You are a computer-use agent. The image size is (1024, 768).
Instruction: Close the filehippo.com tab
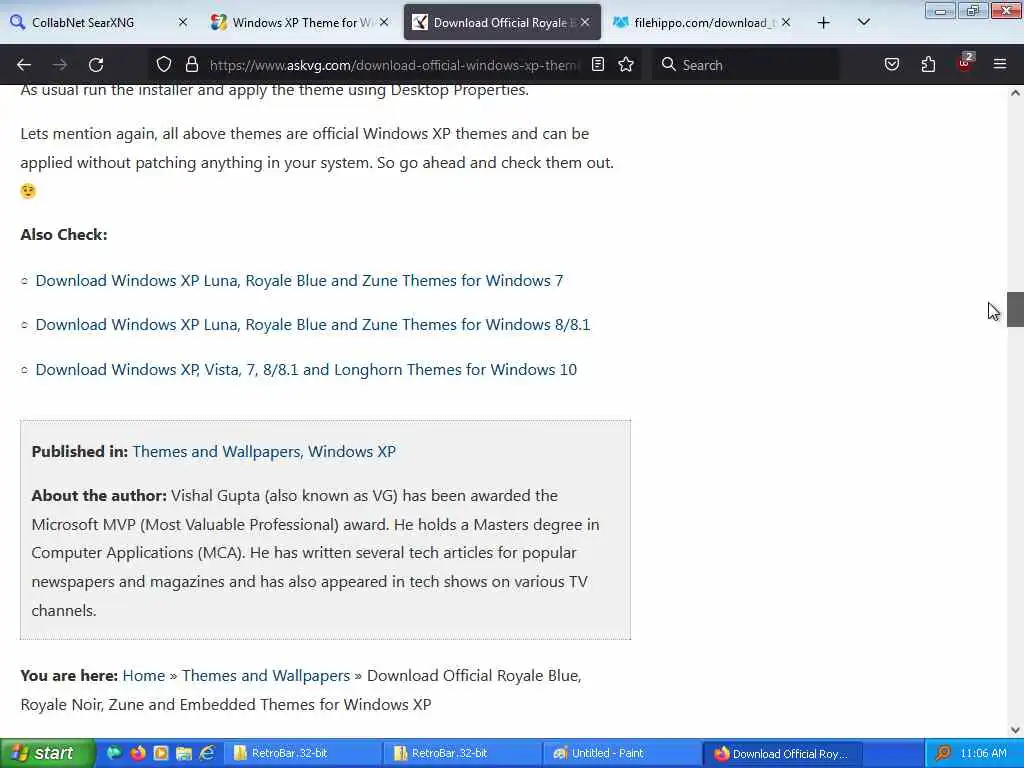coord(786,22)
